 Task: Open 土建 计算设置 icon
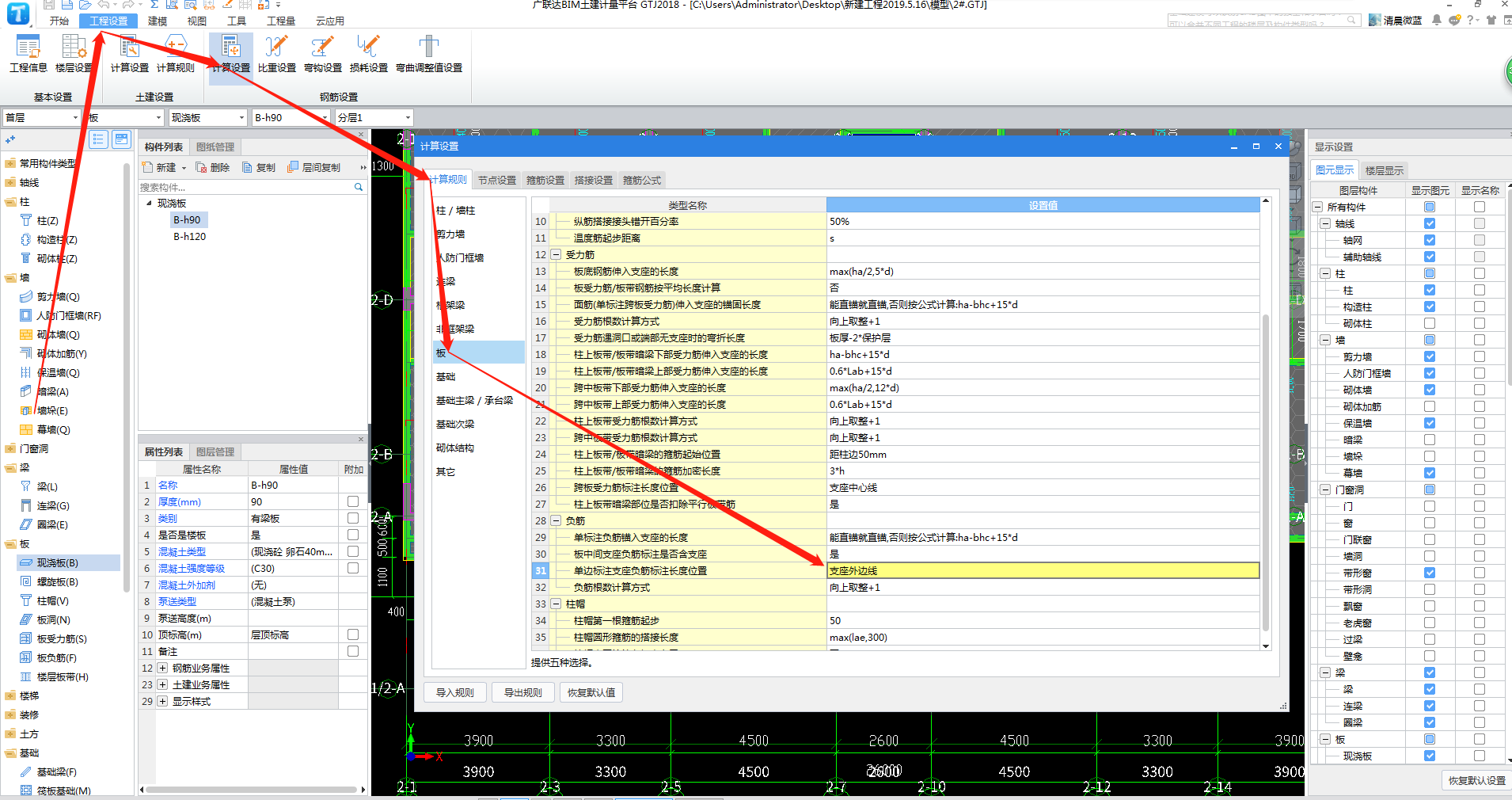[130, 54]
